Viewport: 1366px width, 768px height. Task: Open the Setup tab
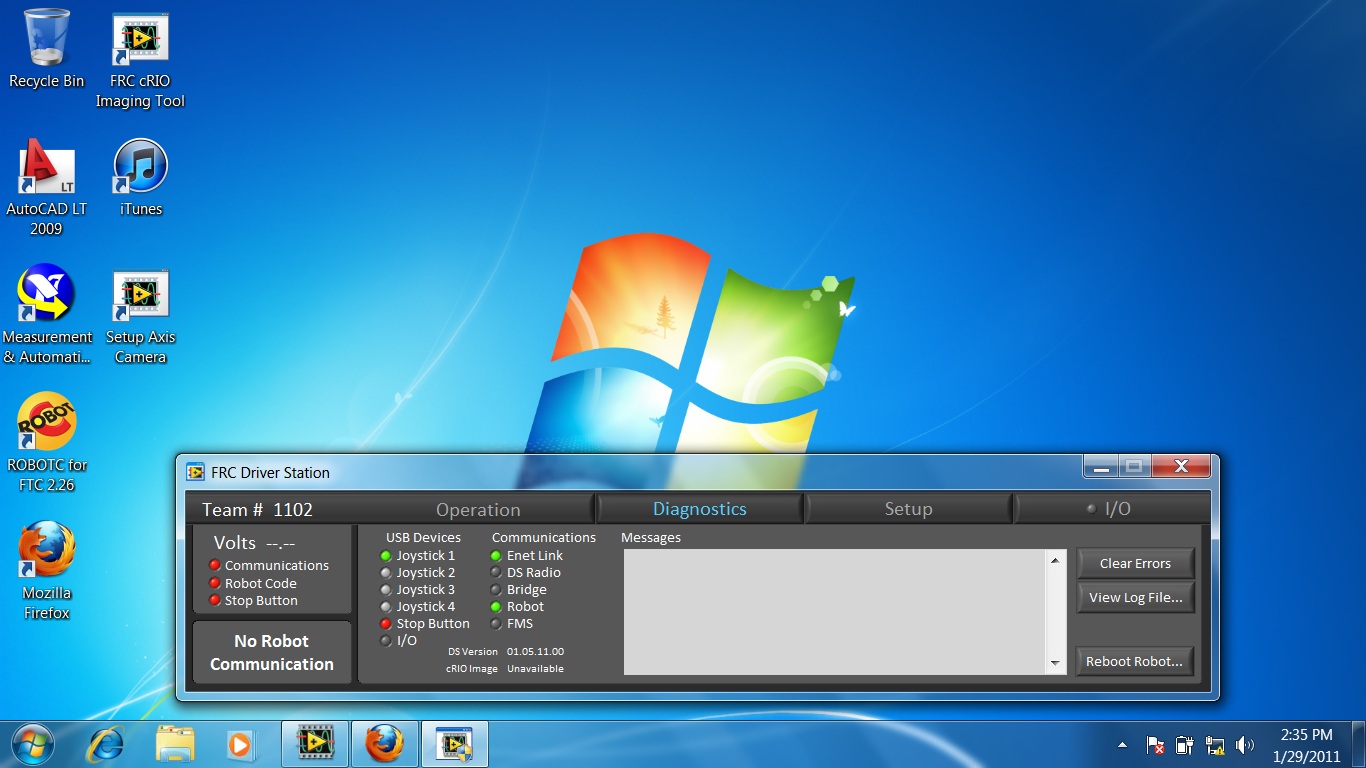[908, 509]
